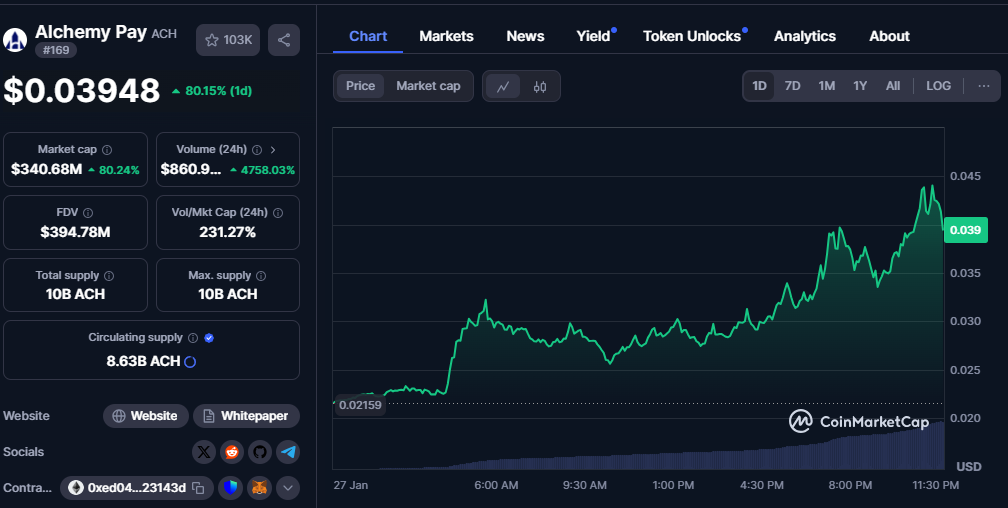Click the verified badge beside Circulating supply
Viewport: 1008px width, 508px height.
[209, 338]
